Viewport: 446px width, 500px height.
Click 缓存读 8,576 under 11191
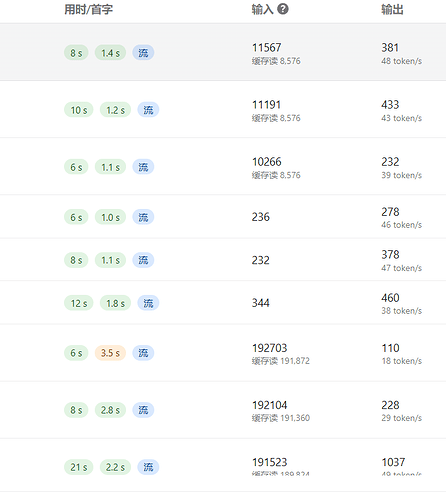tap(276, 118)
